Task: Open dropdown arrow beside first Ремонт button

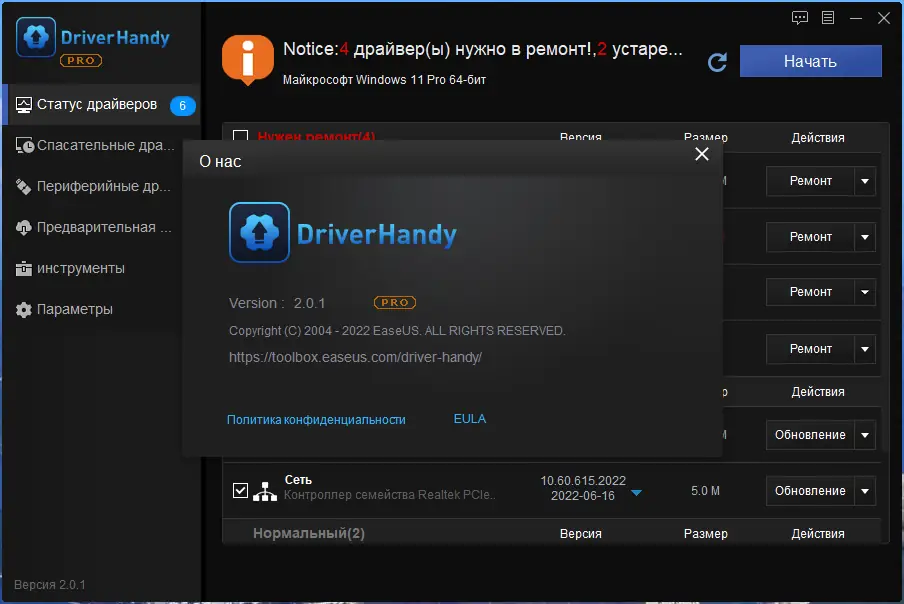Action: click(865, 181)
